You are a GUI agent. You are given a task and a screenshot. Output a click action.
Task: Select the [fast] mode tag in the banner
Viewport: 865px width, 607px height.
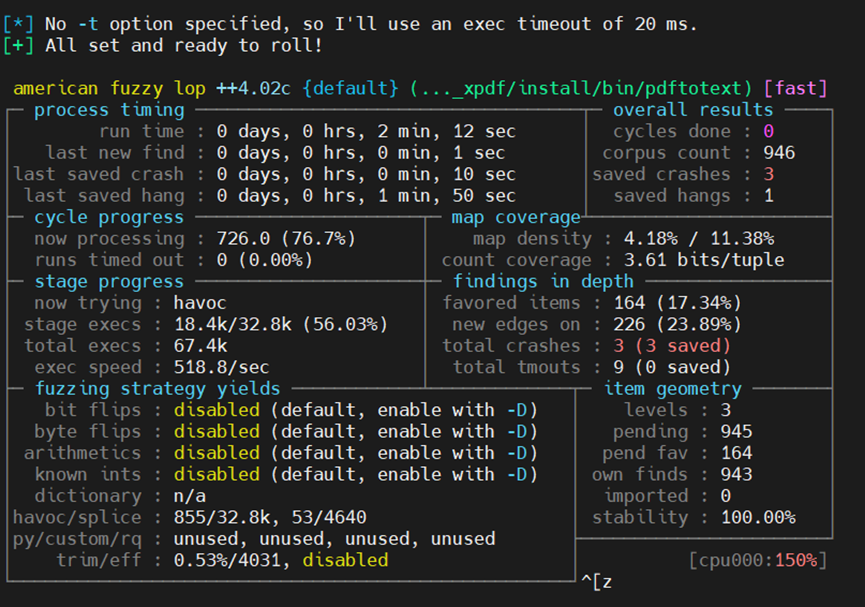(x=795, y=88)
